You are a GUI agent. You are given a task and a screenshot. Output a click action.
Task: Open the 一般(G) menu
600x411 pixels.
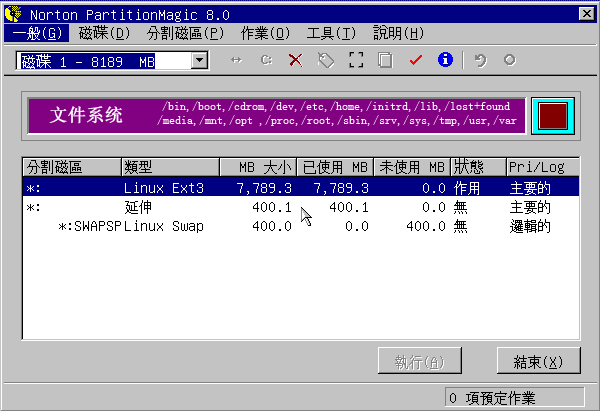[x=37, y=33]
